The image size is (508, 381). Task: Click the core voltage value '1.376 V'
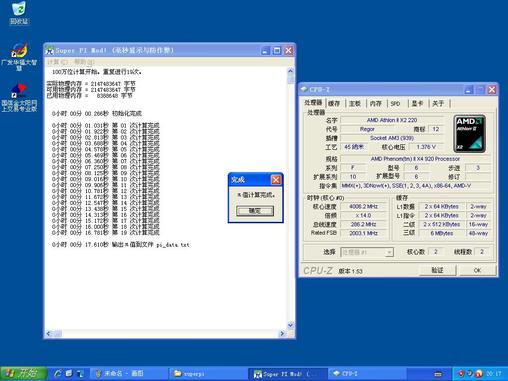[426, 147]
